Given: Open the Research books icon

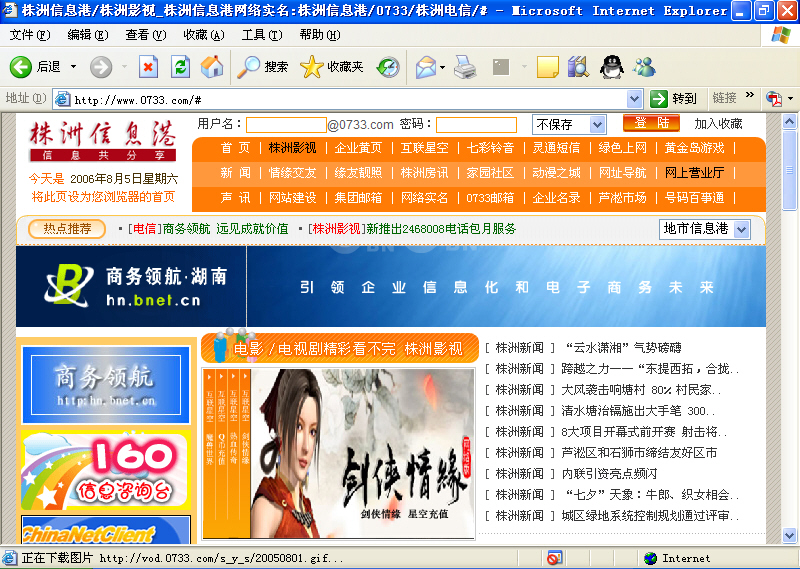Looking at the screenshot, I should tap(579, 67).
